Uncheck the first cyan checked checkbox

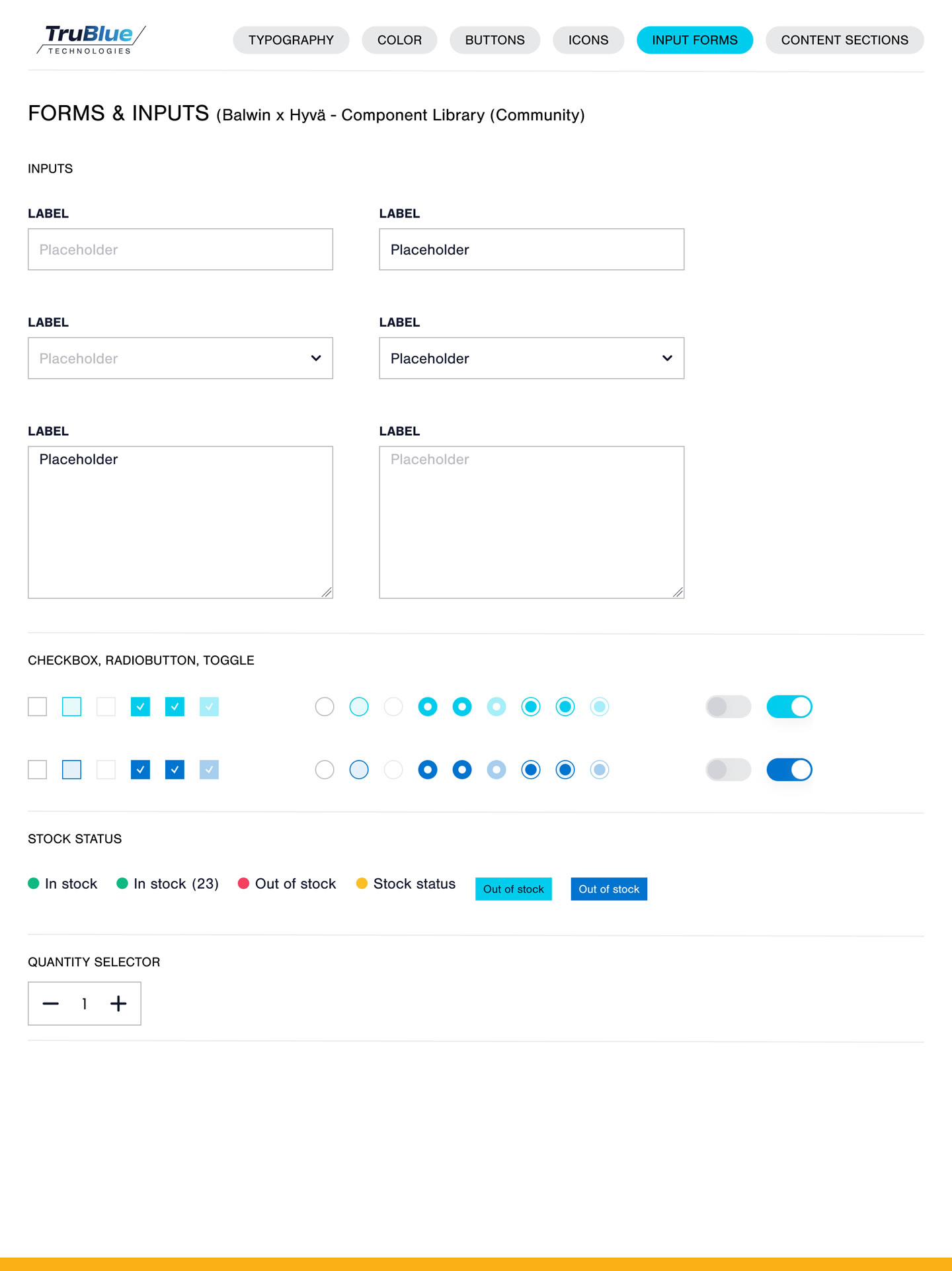point(141,706)
